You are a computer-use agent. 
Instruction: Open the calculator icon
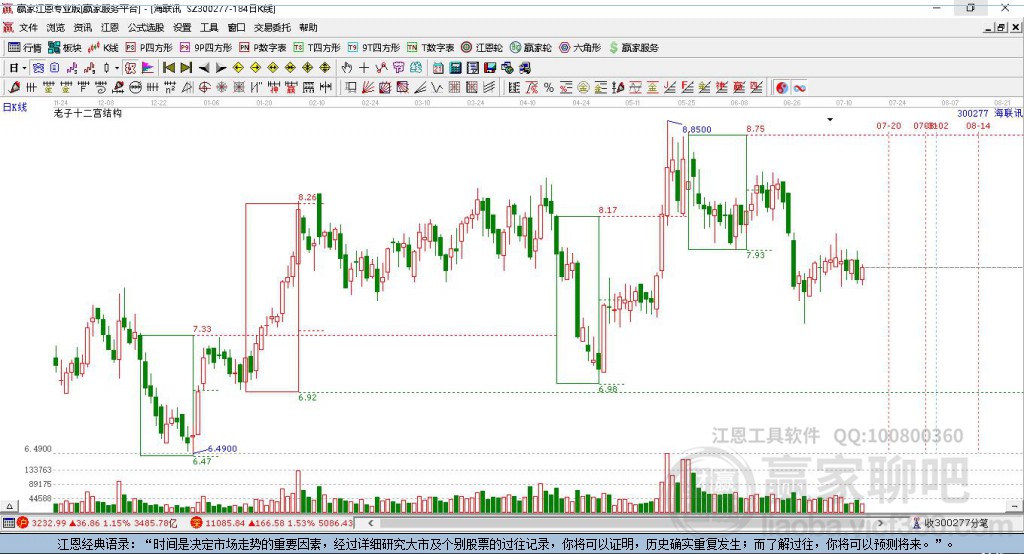pos(455,68)
